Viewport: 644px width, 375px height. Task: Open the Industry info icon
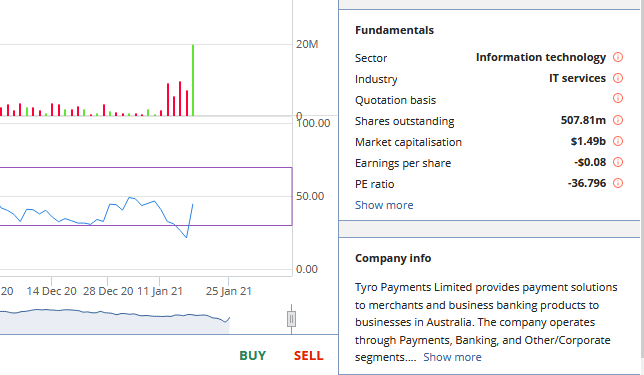coord(618,78)
